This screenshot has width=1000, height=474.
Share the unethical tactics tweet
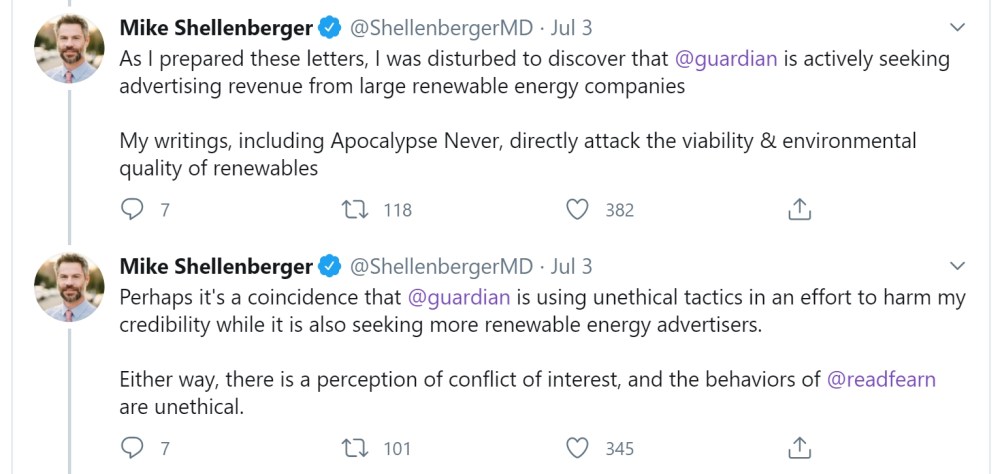(799, 447)
